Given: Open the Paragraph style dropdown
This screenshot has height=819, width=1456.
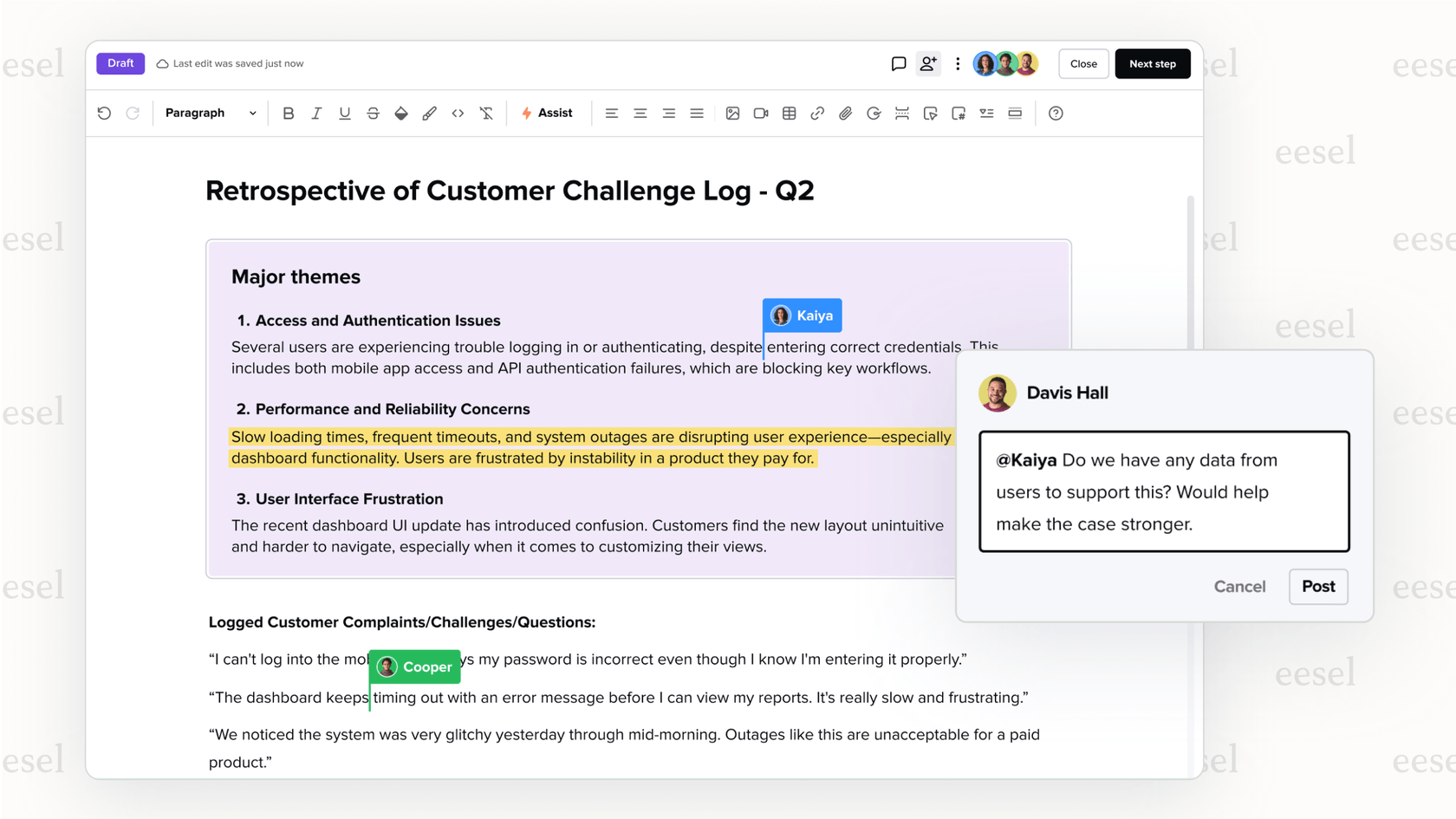Looking at the screenshot, I should pos(209,113).
